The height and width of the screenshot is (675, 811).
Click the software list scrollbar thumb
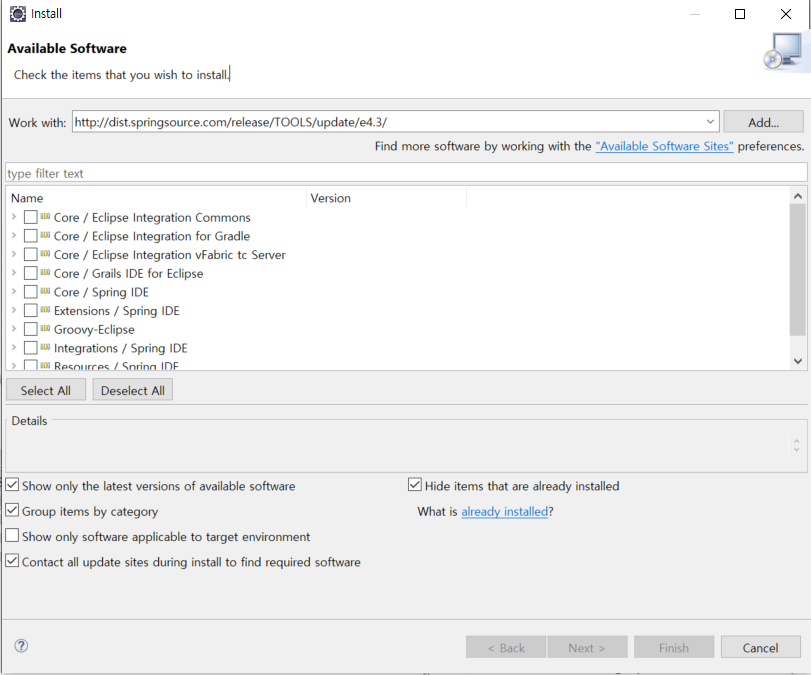[x=798, y=270]
